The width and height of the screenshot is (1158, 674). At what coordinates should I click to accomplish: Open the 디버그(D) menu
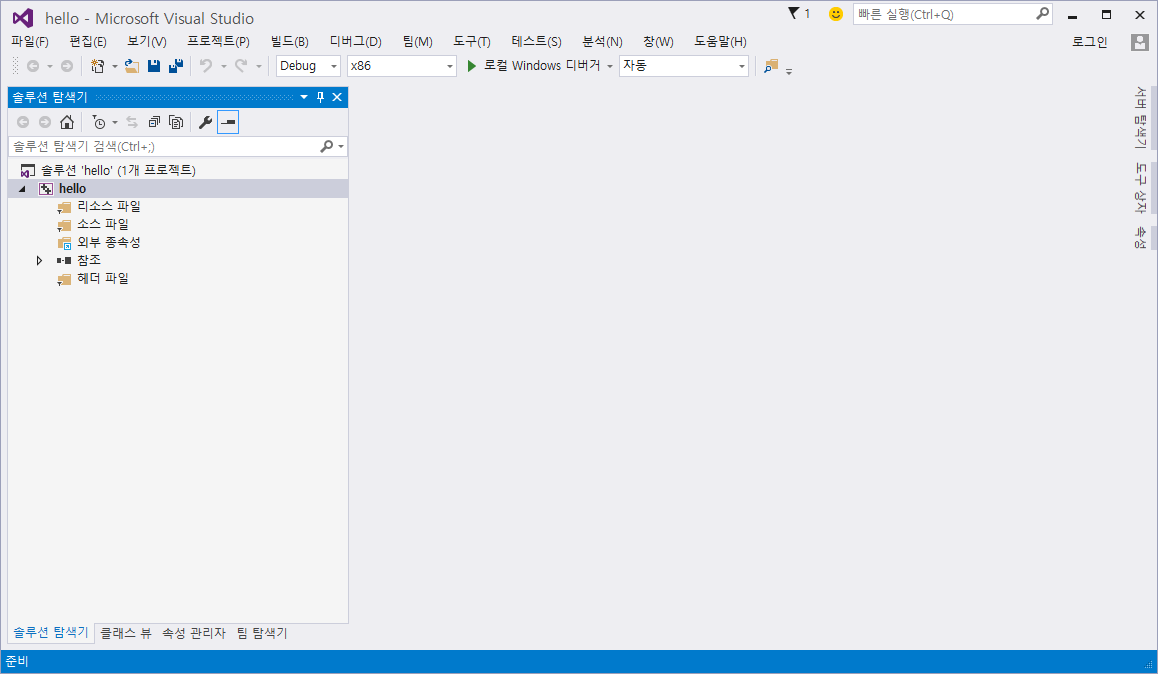coord(355,41)
